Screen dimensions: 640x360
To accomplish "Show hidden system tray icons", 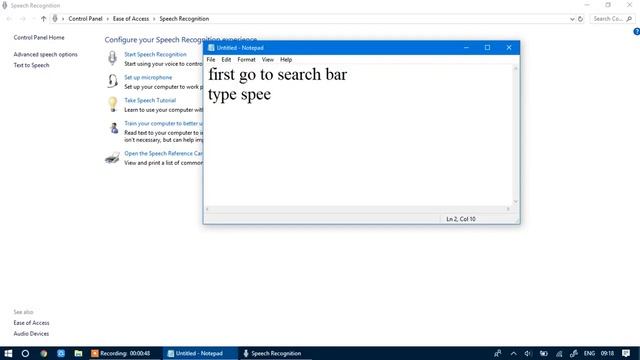I will coord(513,353).
